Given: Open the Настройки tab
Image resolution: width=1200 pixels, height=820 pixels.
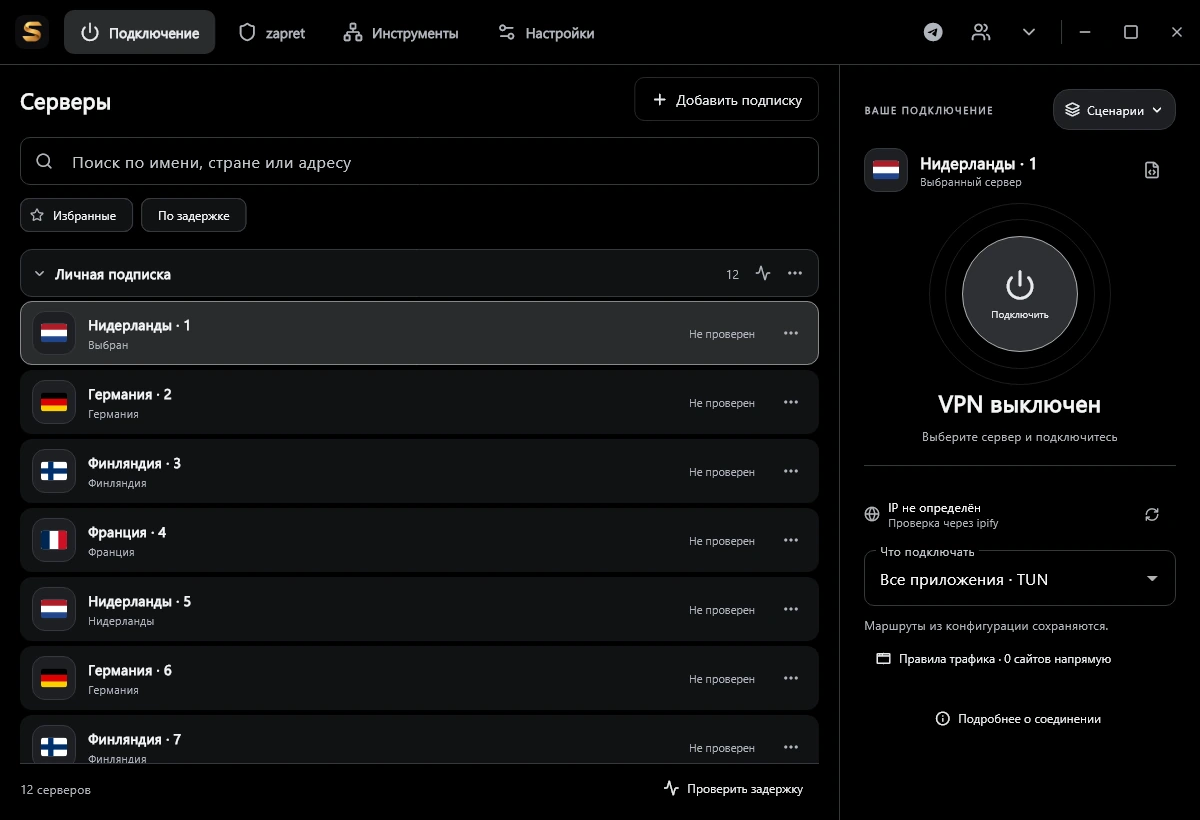Looking at the screenshot, I should [x=546, y=32].
